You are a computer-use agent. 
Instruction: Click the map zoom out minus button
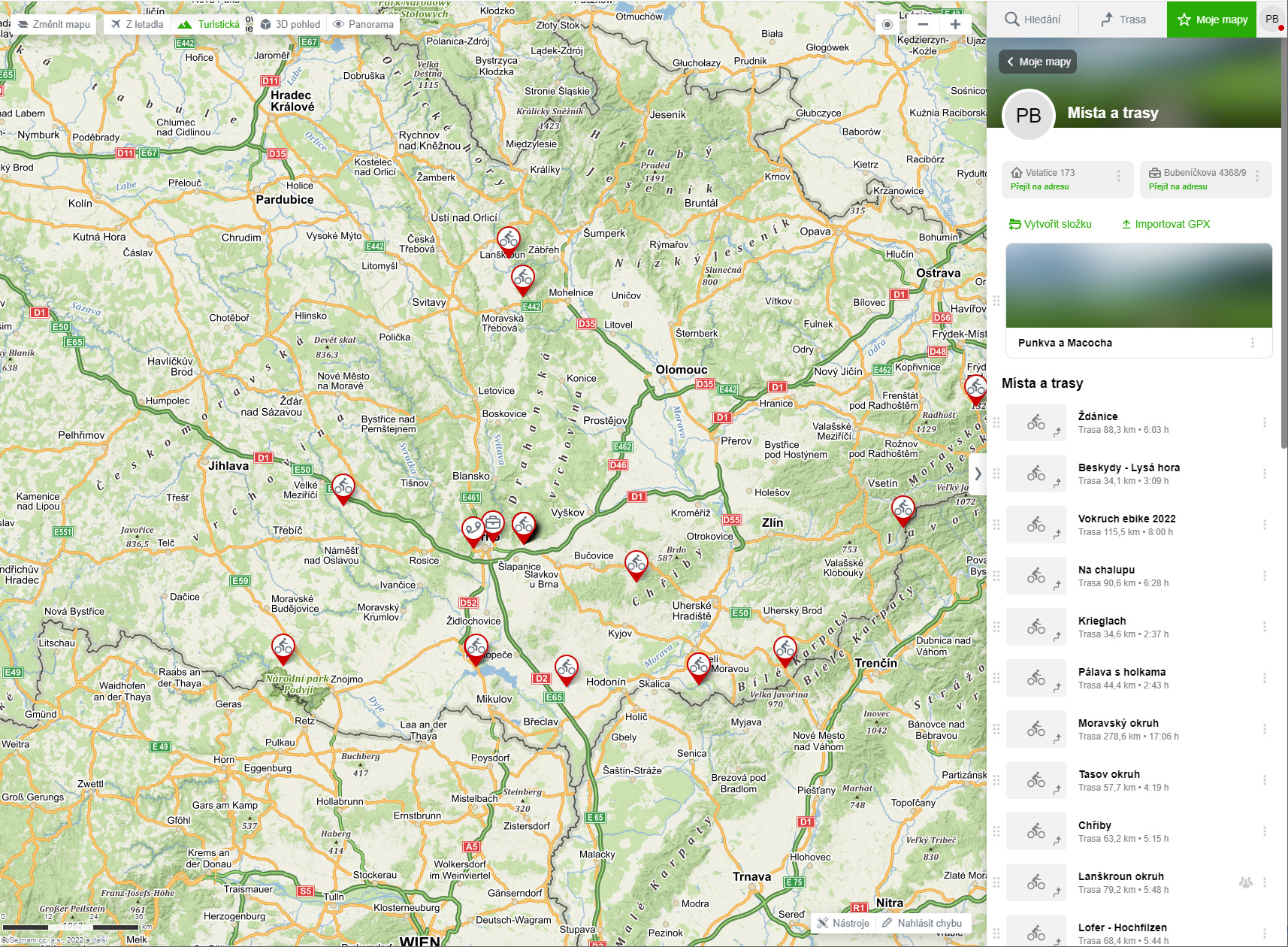(923, 24)
